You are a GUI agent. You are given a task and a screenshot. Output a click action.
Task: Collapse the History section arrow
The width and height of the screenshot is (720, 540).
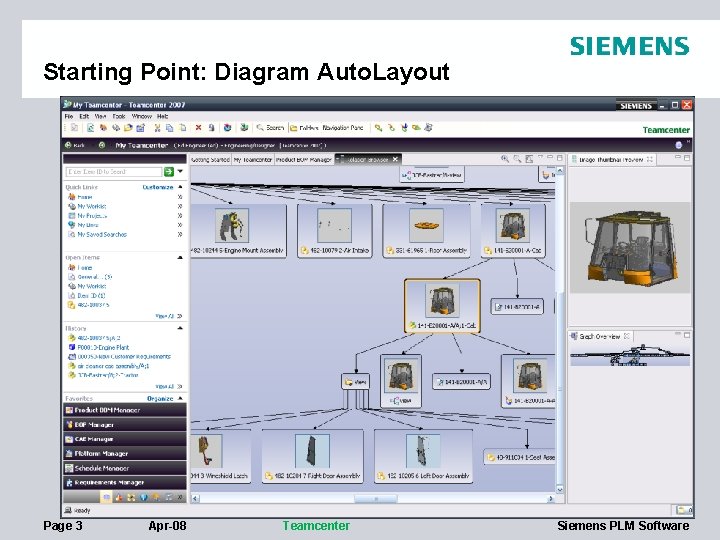180,328
